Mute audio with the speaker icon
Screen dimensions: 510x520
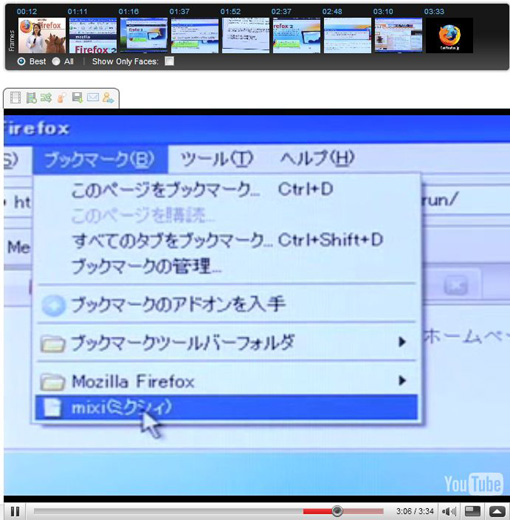[x=449, y=511]
